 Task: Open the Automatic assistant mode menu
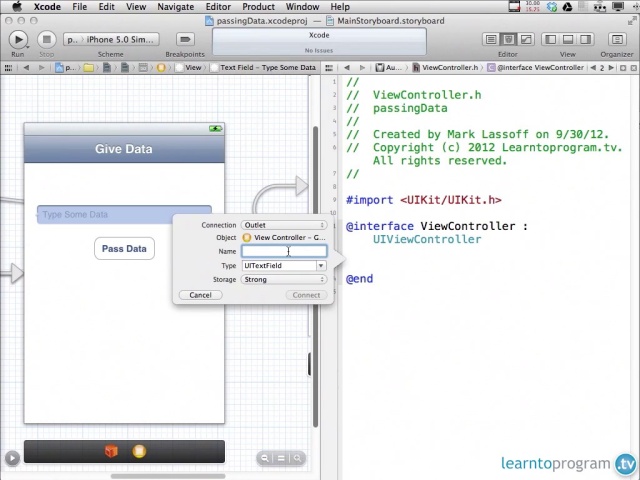coord(389,68)
